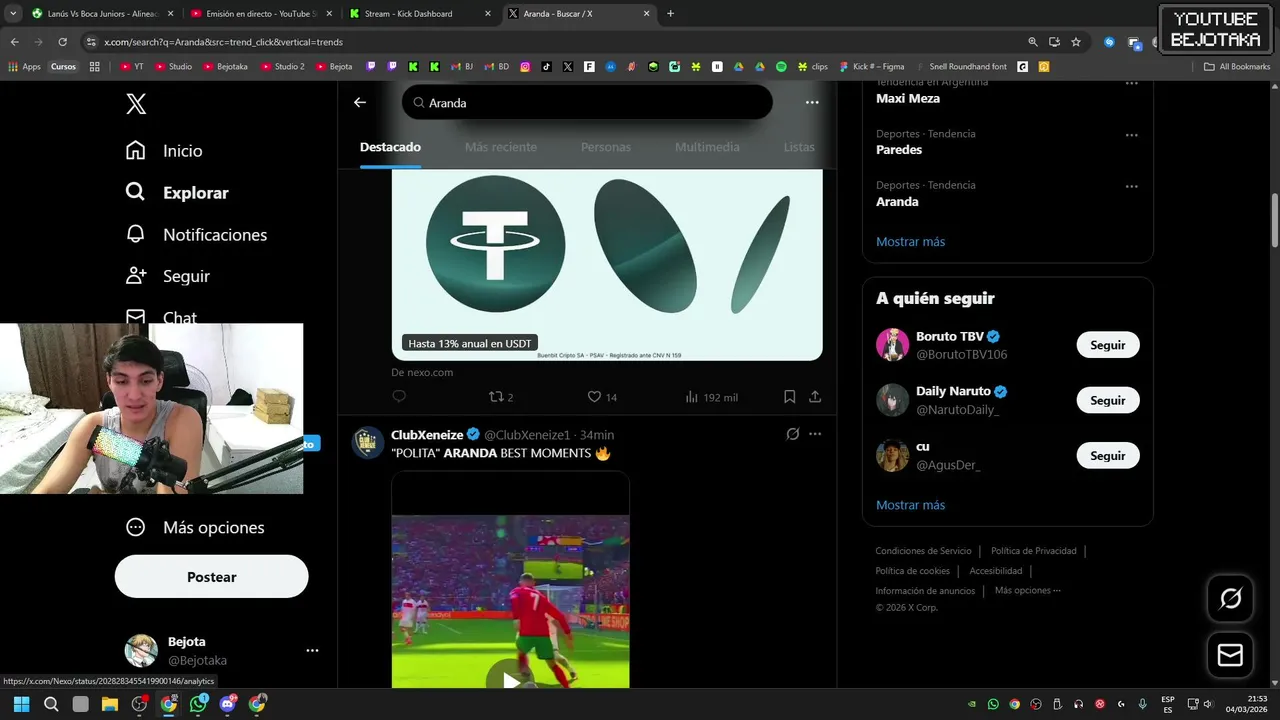Follow Boruto TBV

pos(1108,345)
